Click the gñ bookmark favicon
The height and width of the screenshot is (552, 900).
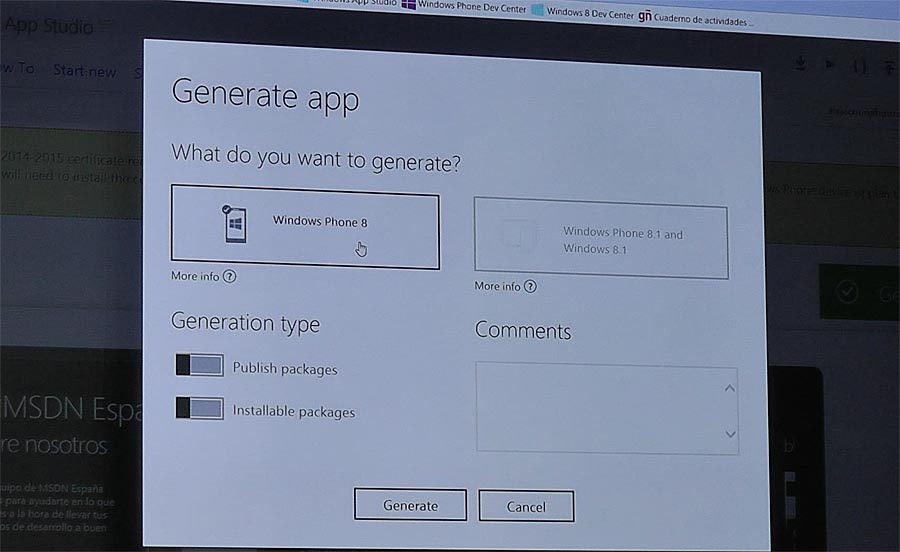(x=645, y=16)
